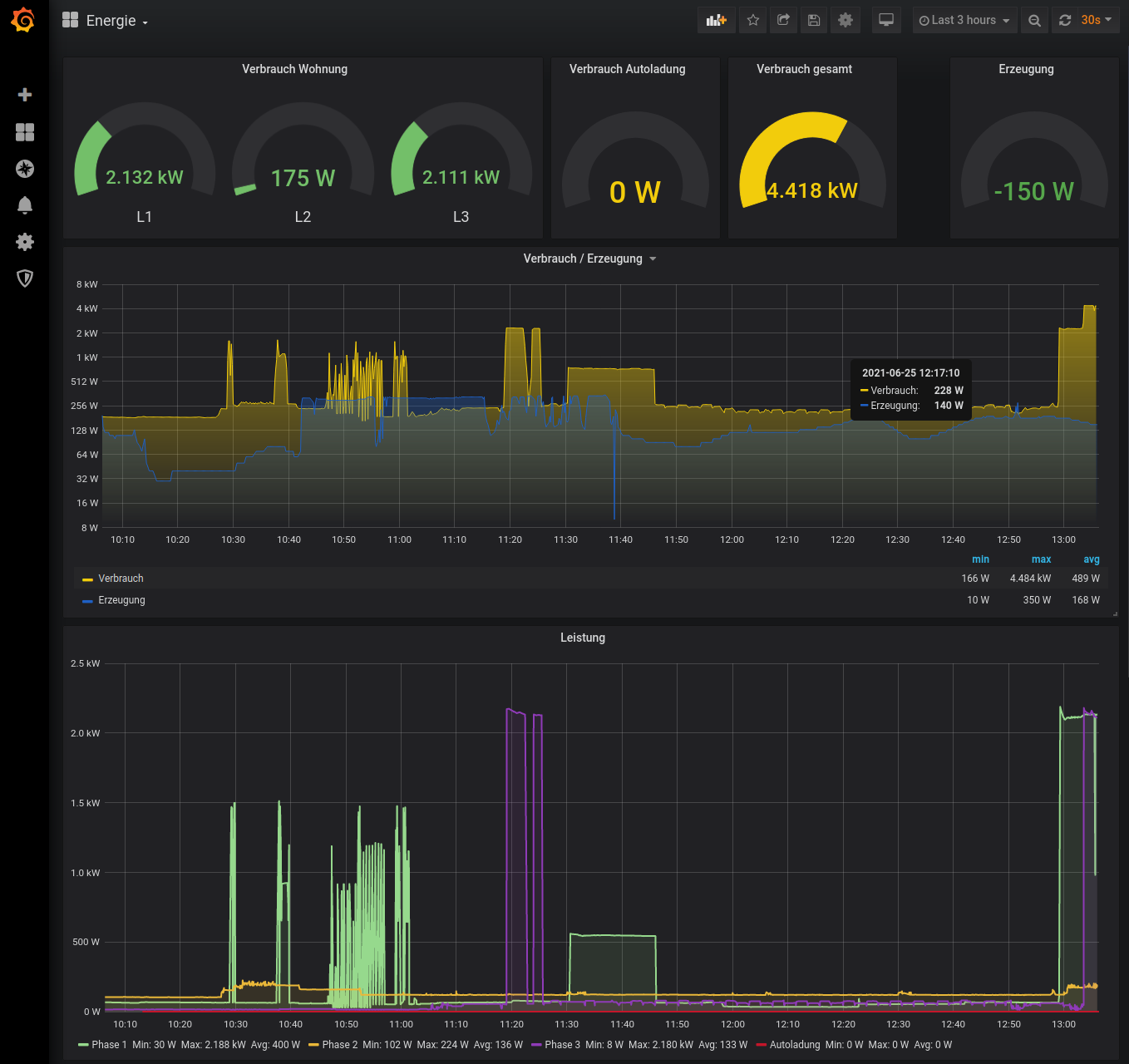
Task: Share the dashboard via share icon
Action: coord(783,20)
